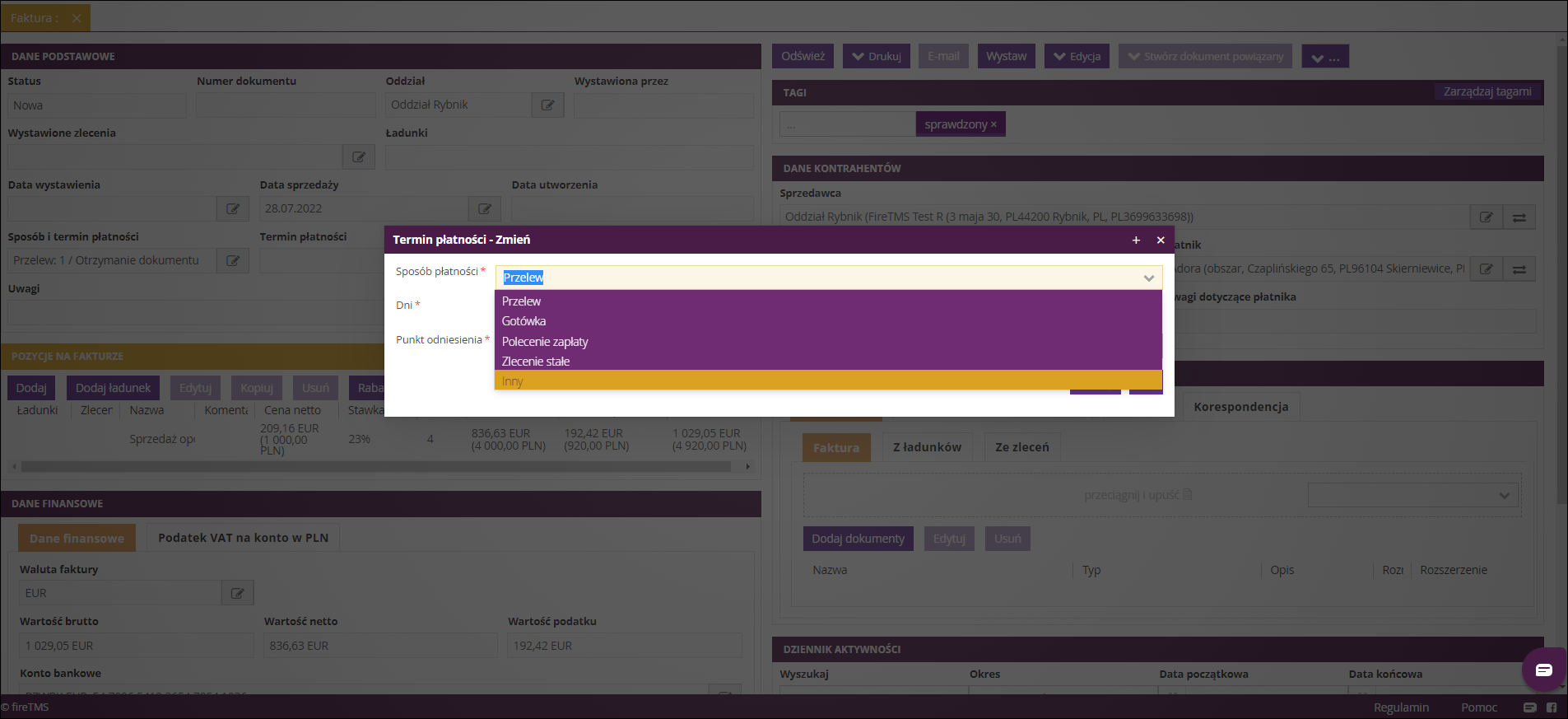Edit Sposób i termin płatności icon
The width and height of the screenshot is (1568, 719).
pos(233,260)
